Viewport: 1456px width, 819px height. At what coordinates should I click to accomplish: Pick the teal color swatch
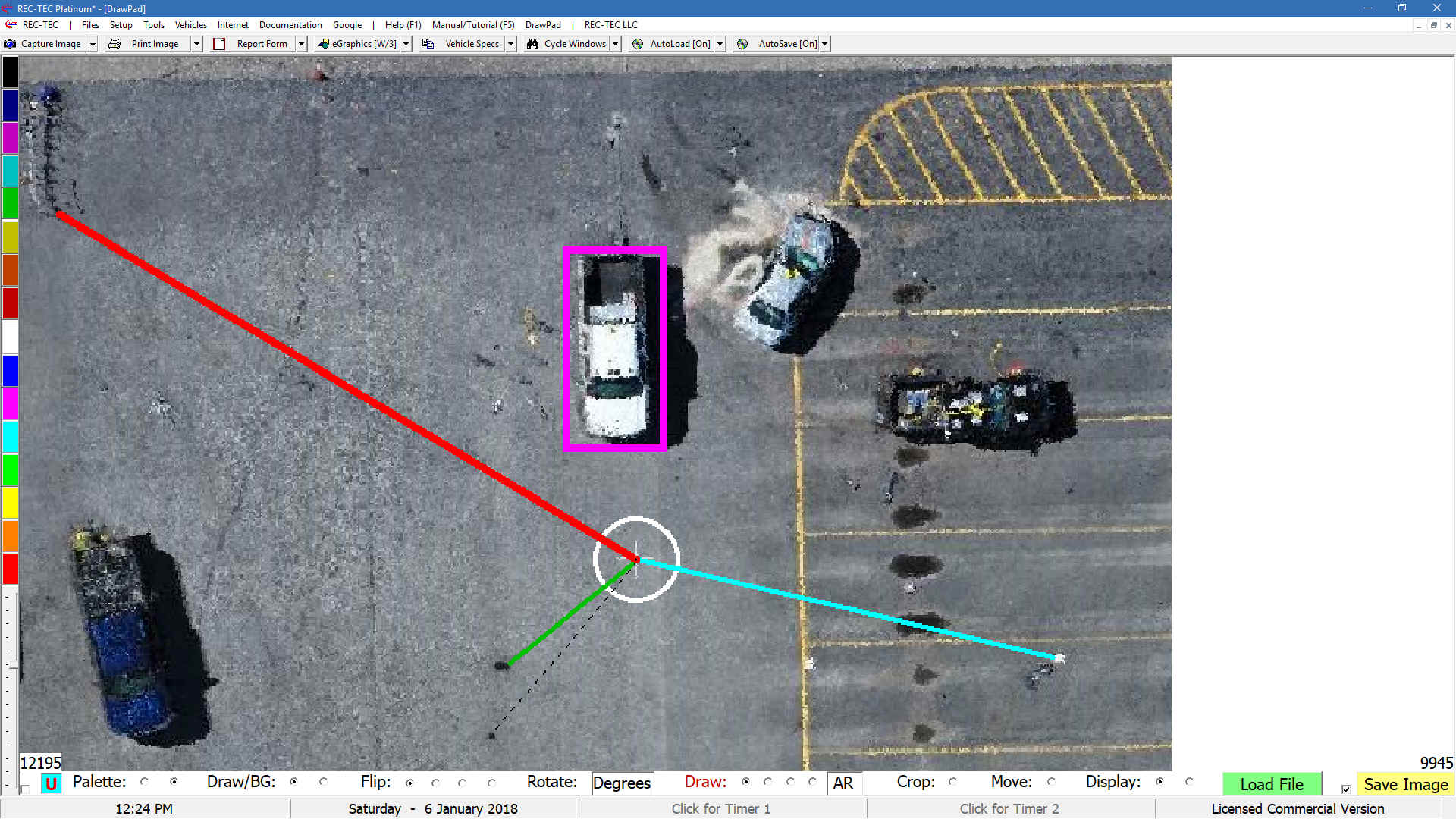tap(10, 171)
